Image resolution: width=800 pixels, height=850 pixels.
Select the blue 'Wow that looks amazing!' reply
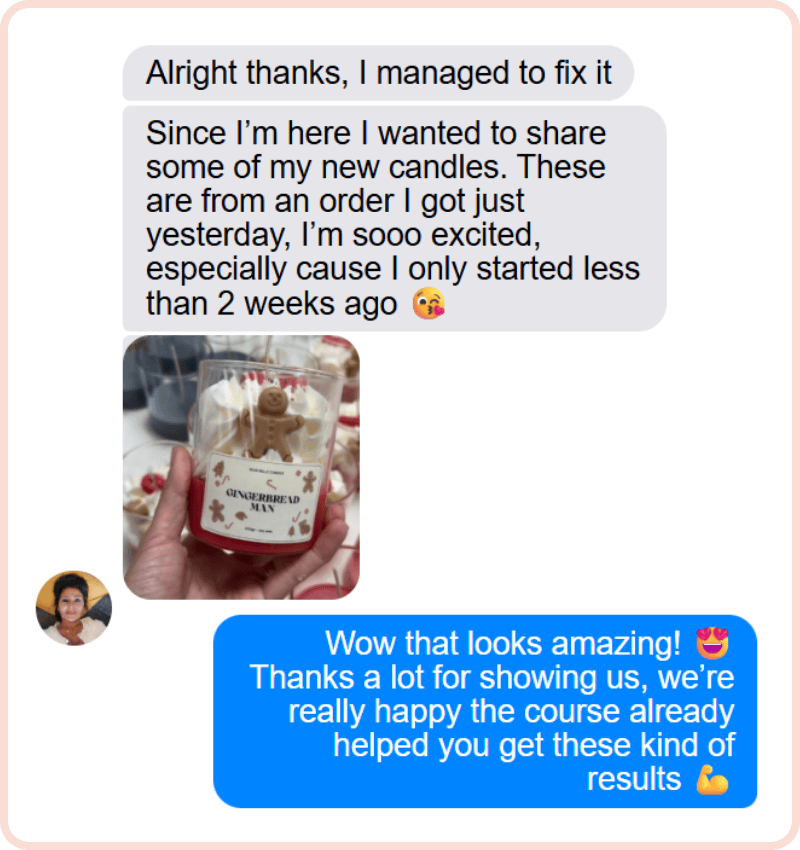pyautogui.click(x=485, y=711)
